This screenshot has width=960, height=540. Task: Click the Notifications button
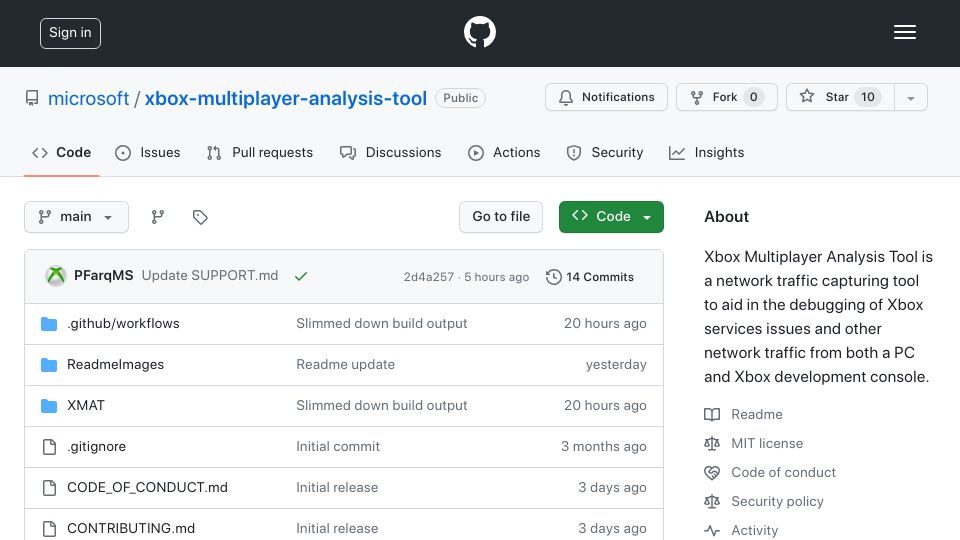pos(606,97)
